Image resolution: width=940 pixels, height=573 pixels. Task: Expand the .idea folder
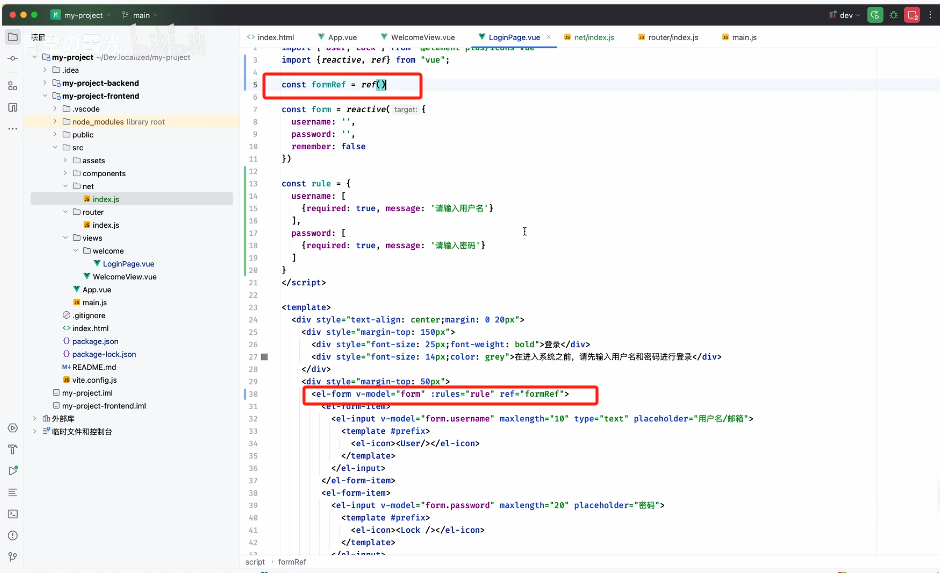point(45,70)
